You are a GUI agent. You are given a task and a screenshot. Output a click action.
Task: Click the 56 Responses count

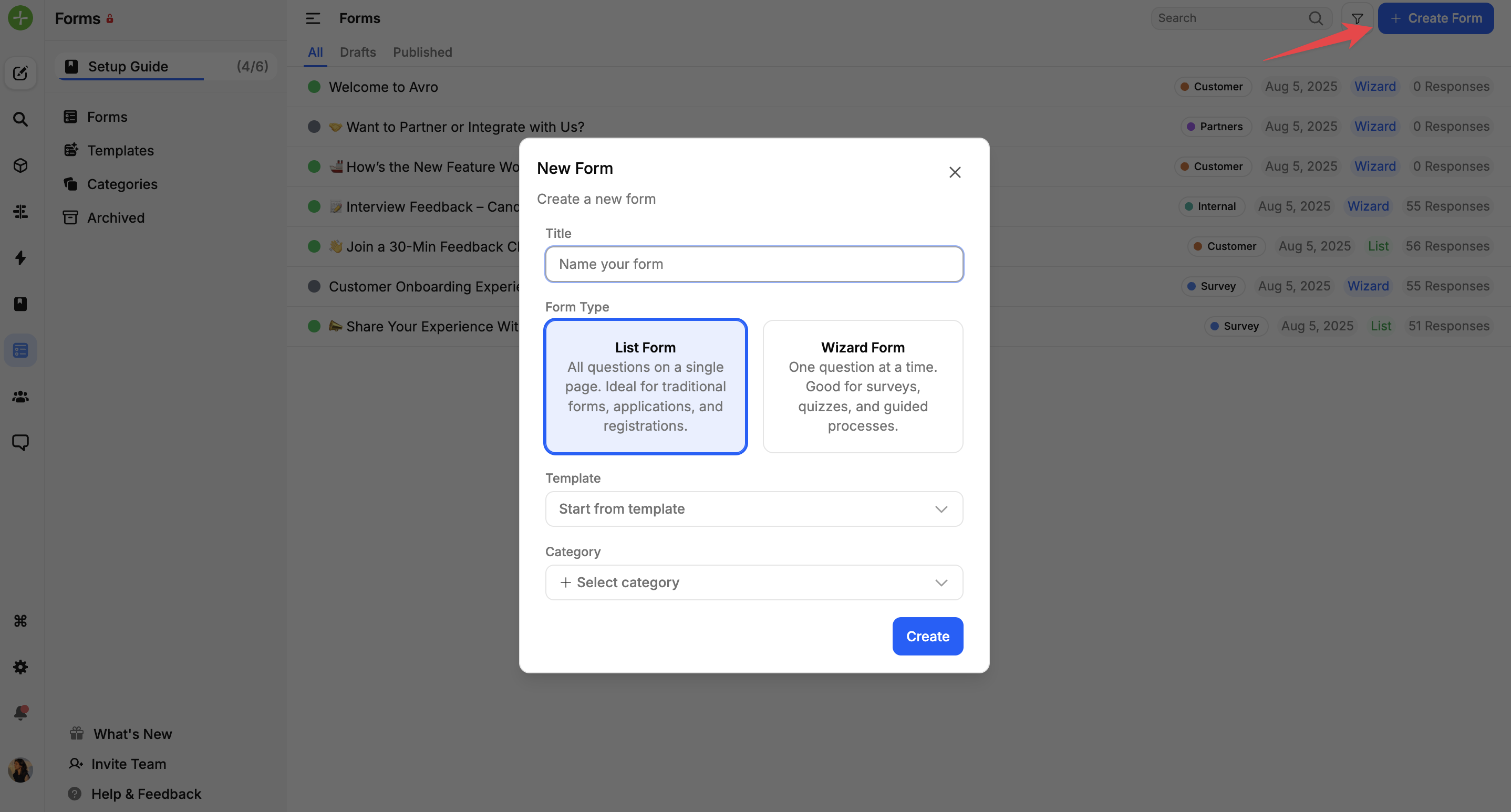[x=1447, y=246]
